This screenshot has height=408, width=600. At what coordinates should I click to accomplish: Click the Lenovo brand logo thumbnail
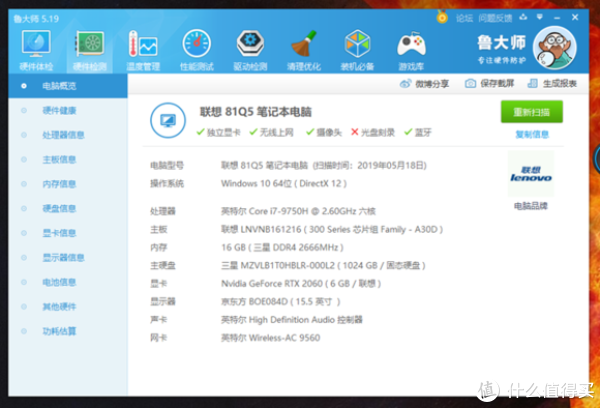[531, 174]
